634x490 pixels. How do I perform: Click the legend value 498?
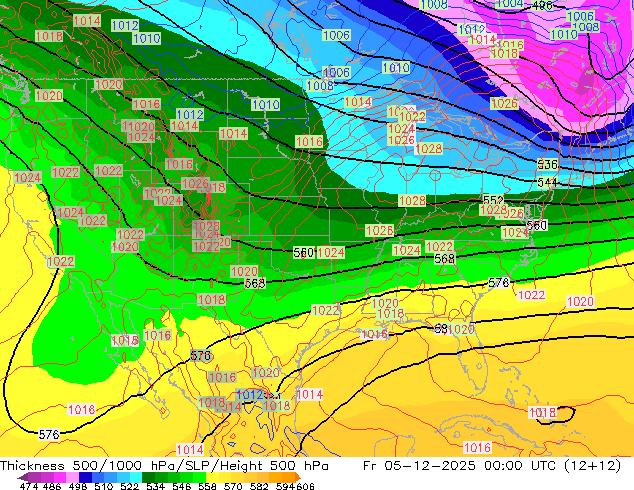(x=78, y=486)
